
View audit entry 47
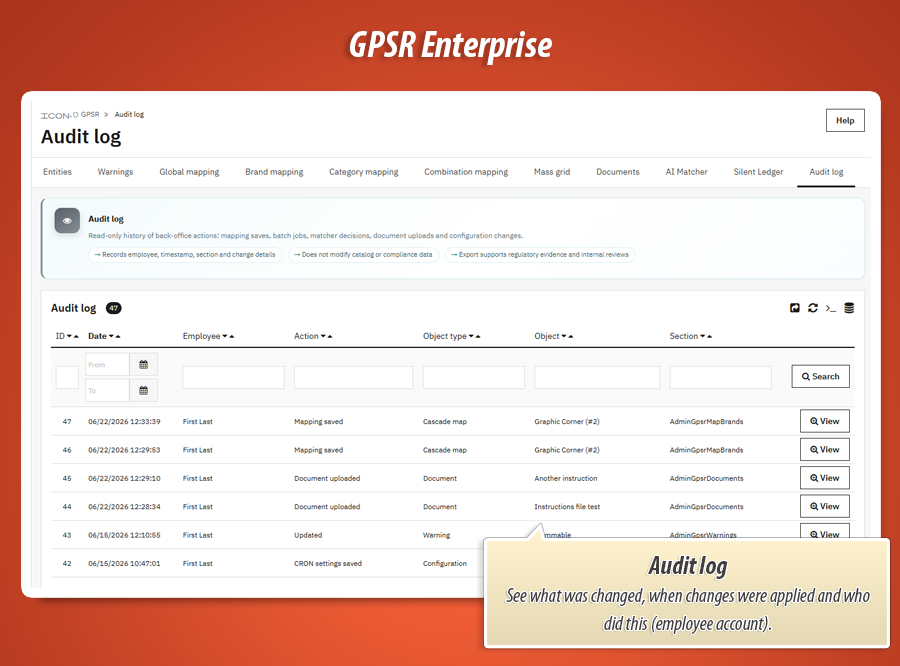tap(825, 421)
